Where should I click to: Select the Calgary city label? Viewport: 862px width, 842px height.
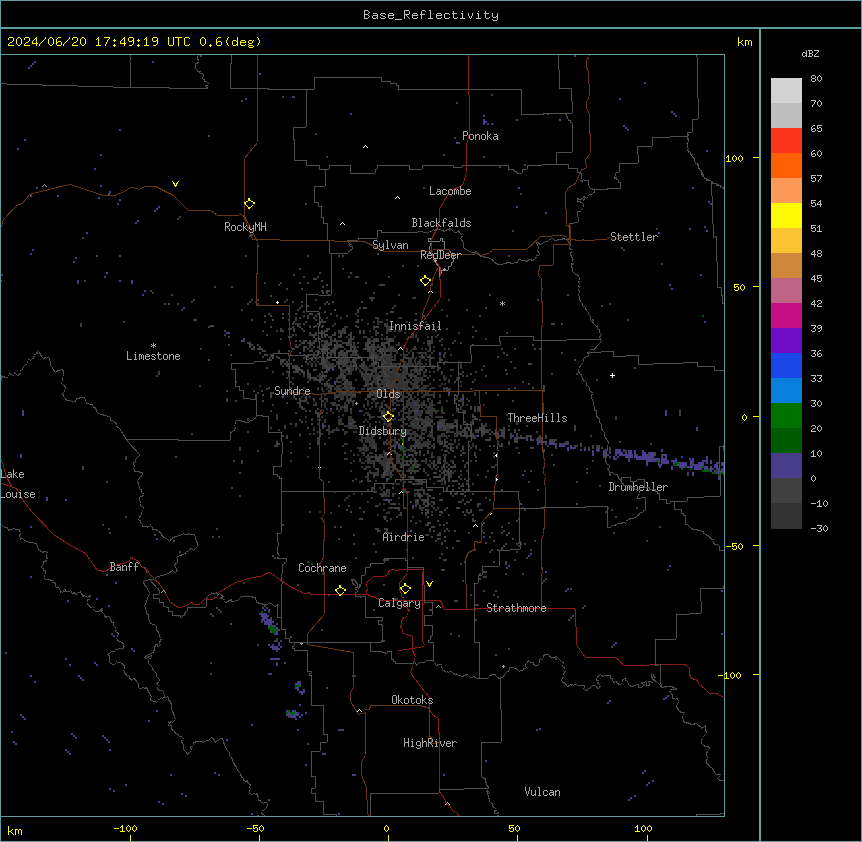click(399, 603)
